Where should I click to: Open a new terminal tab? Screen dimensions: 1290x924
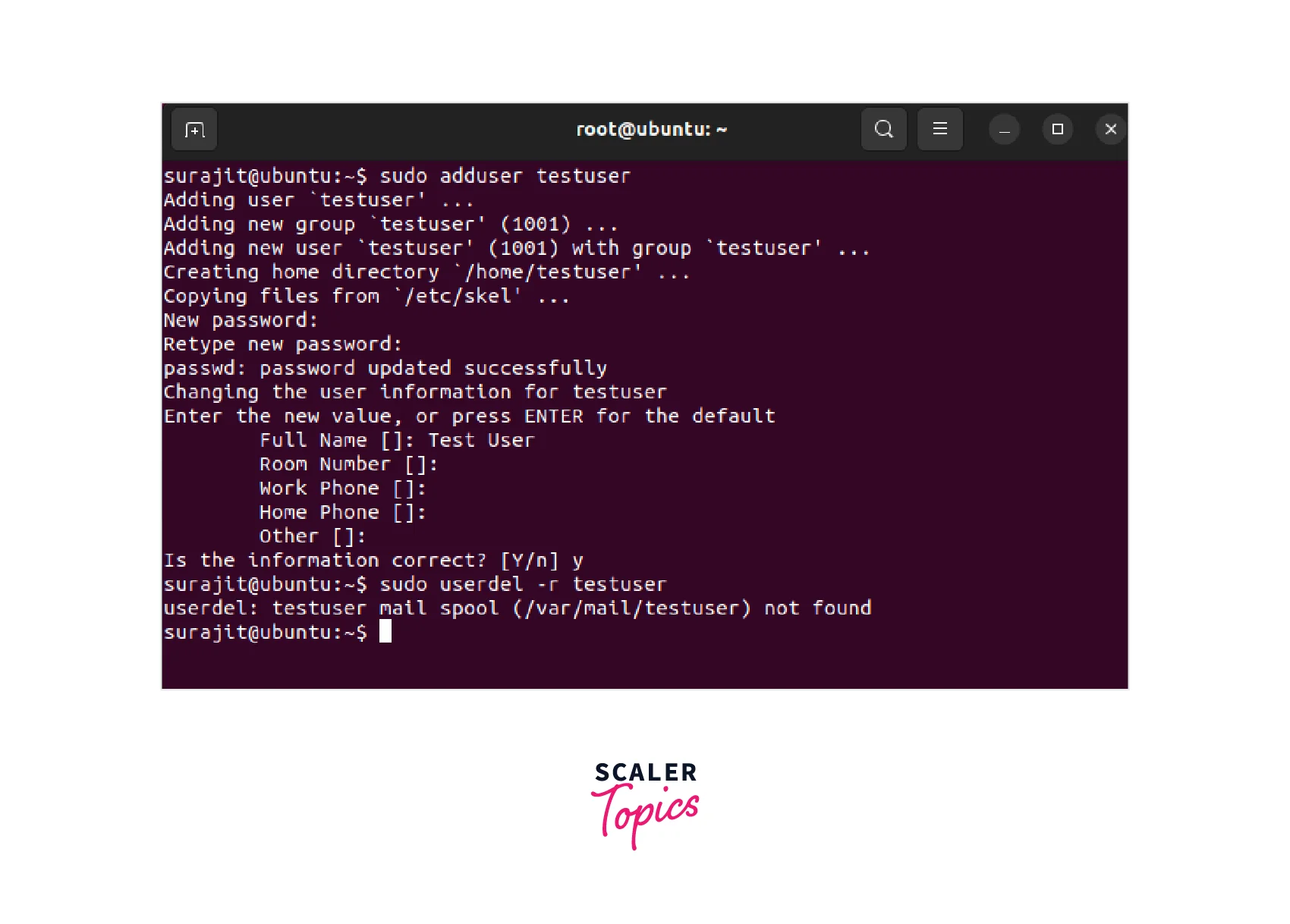click(x=194, y=130)
